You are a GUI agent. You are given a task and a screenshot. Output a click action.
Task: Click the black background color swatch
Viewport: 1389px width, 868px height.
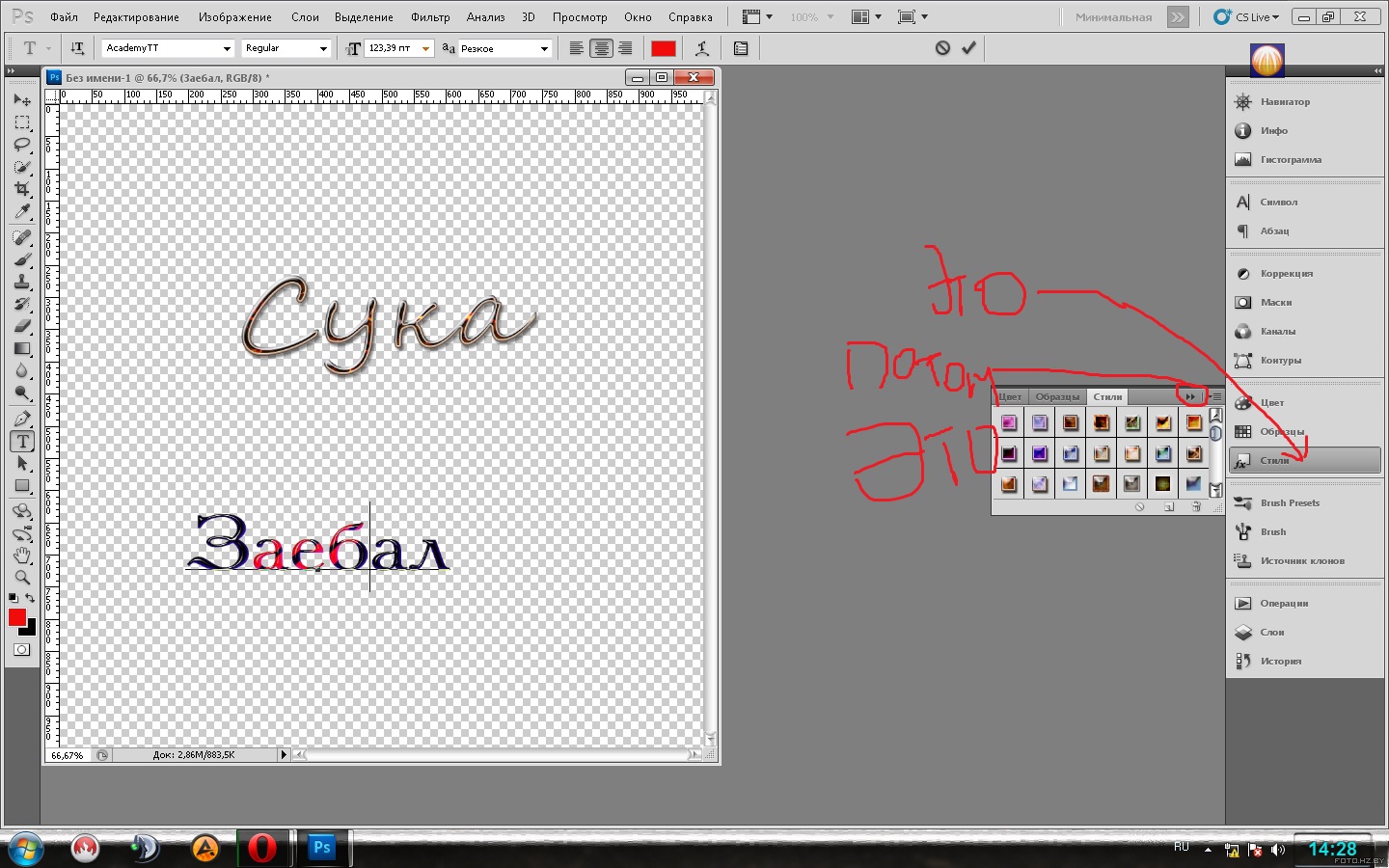pyautogui.click(x=31, y=630)
